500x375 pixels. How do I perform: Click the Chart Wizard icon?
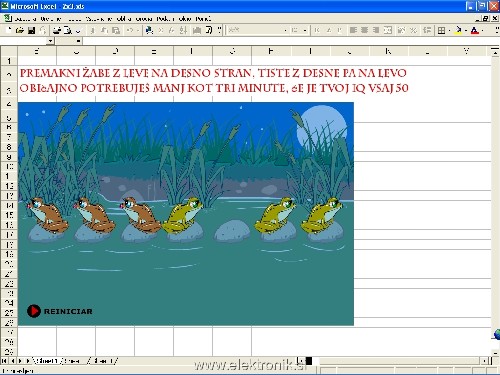(197, 30)
